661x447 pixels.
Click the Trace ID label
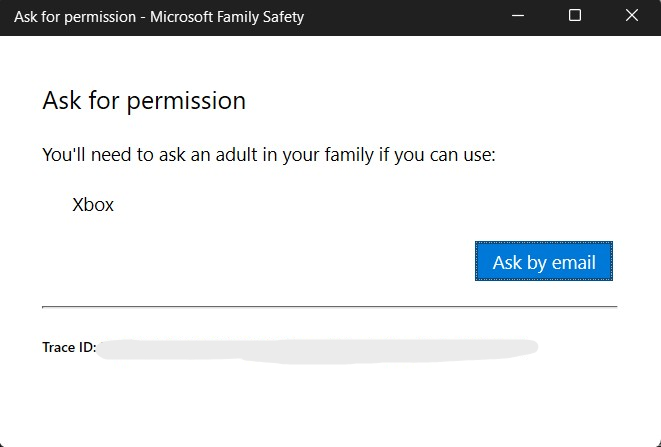[x=69, y=348]
